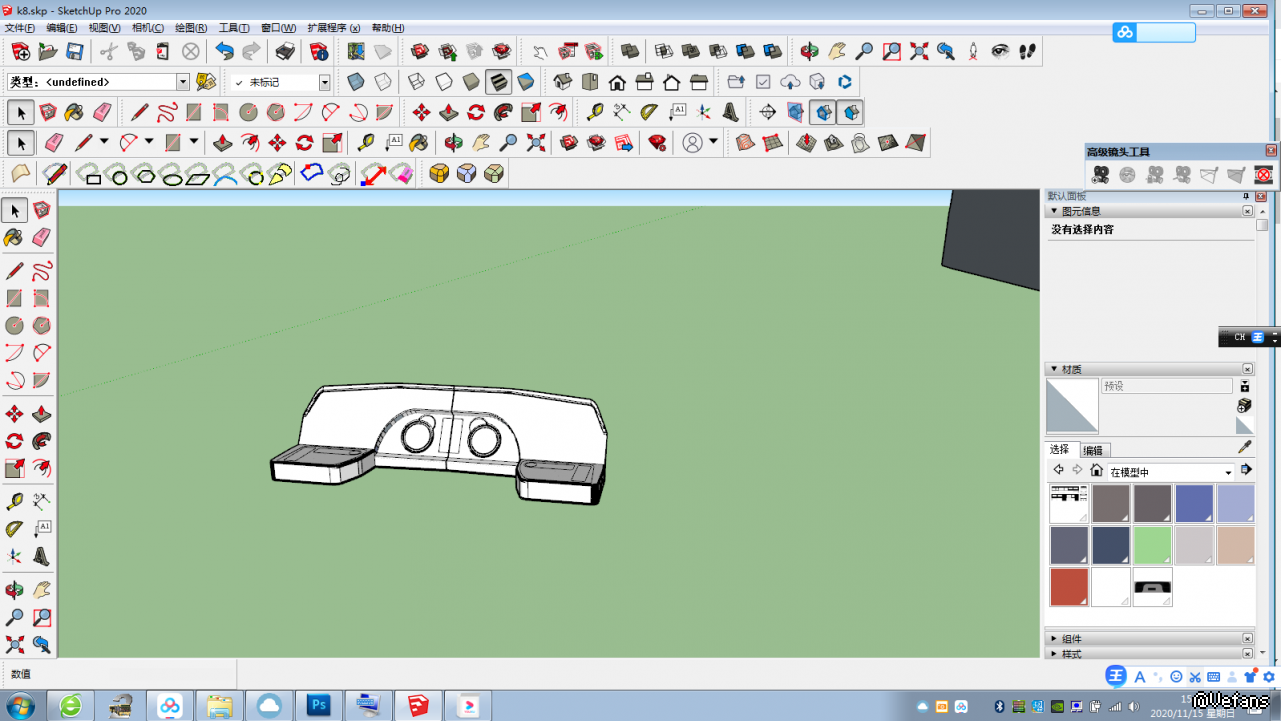The width and height of the screenshot is (1281, 721).
Task: Open the 类型 undefined dropdown
Action: [183, 82]
